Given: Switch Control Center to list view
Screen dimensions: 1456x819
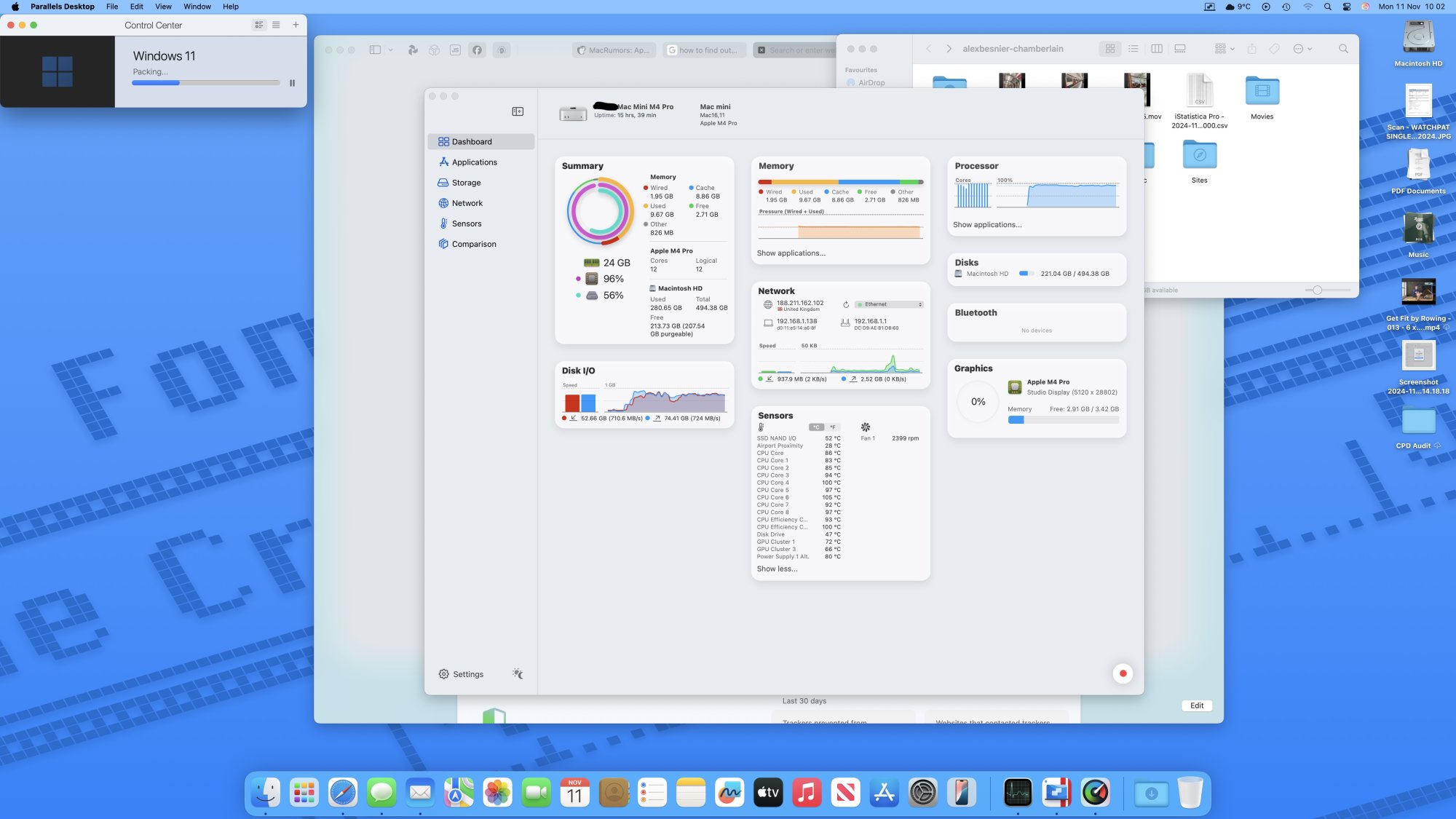Looking at the screenshot, I should pyautogui.click(x=276, y=25).
